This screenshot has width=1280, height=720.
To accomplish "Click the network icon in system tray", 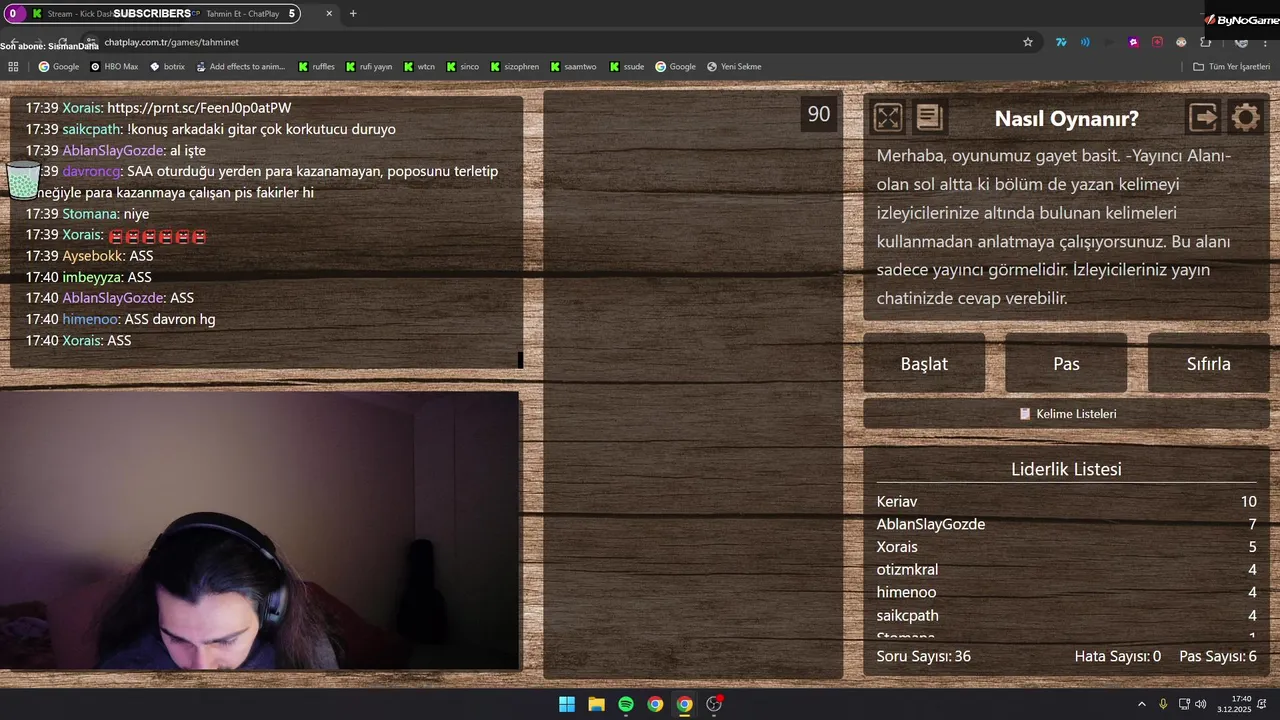I will click(1184, 704).
